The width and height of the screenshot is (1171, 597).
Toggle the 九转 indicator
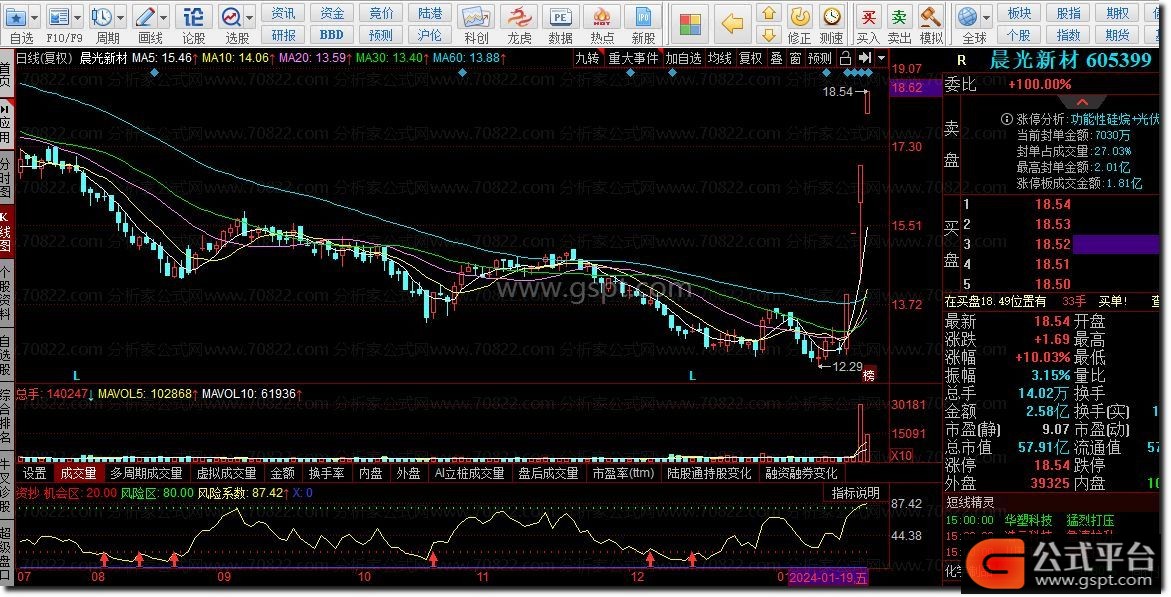pos(588,58)
